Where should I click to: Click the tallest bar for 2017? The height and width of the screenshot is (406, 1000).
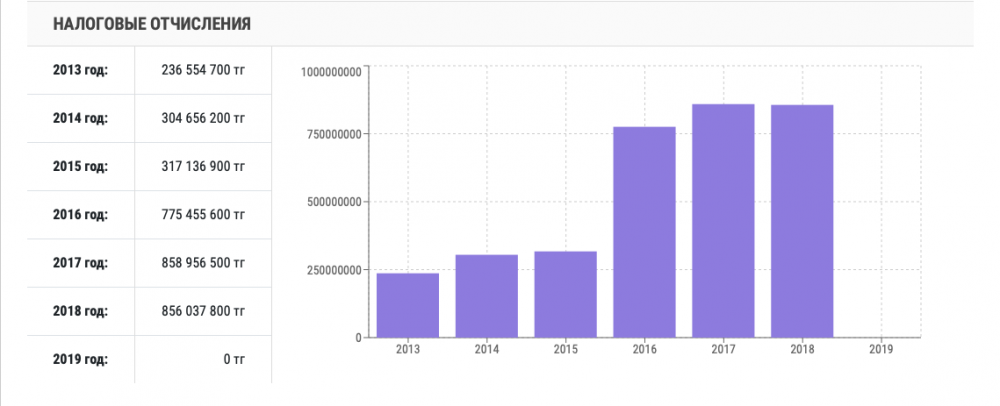[723, 221]
